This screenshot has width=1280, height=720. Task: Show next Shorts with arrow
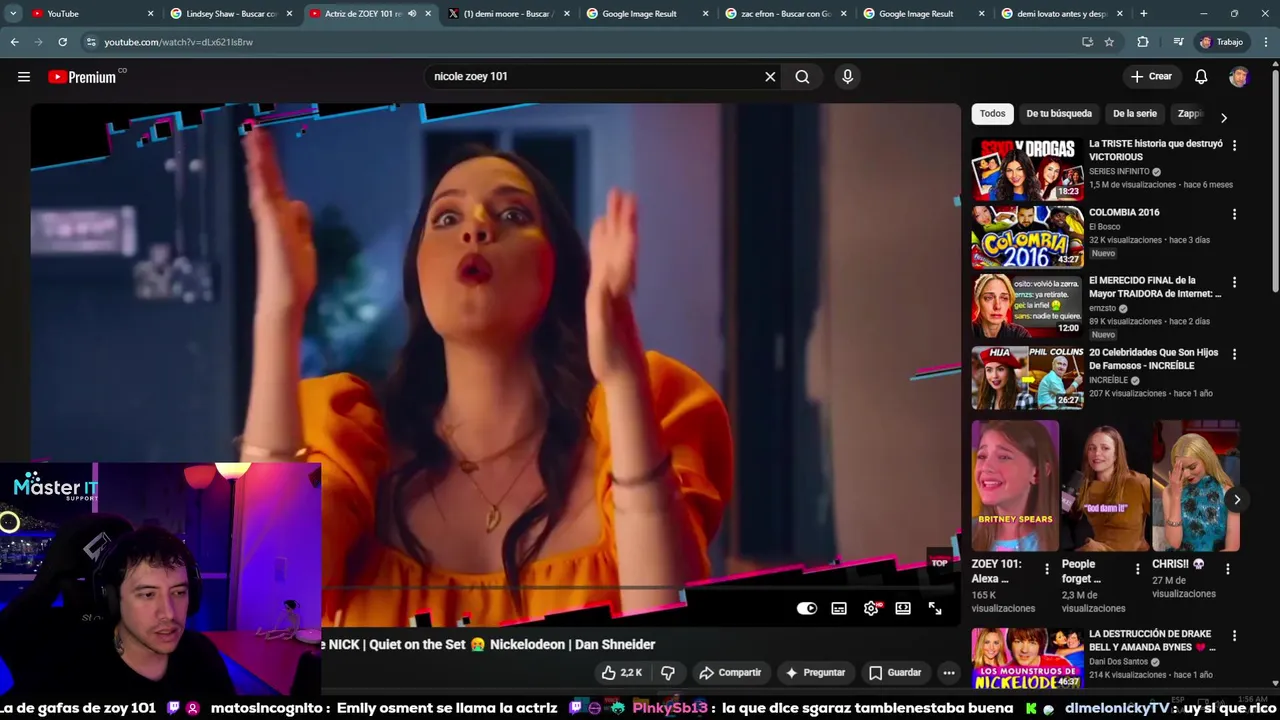(1237, 500)
